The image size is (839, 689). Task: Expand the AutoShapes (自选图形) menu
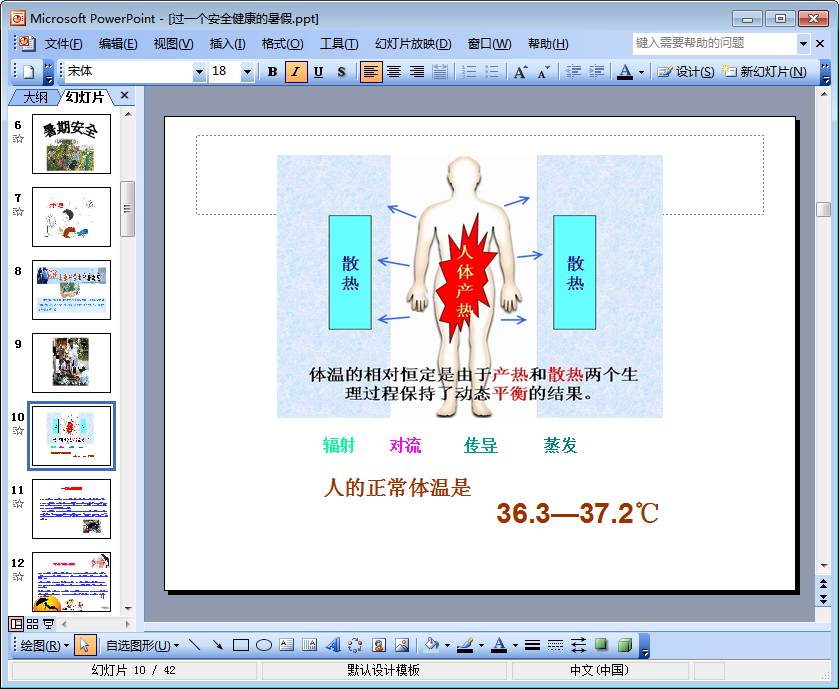coord(137,645)
